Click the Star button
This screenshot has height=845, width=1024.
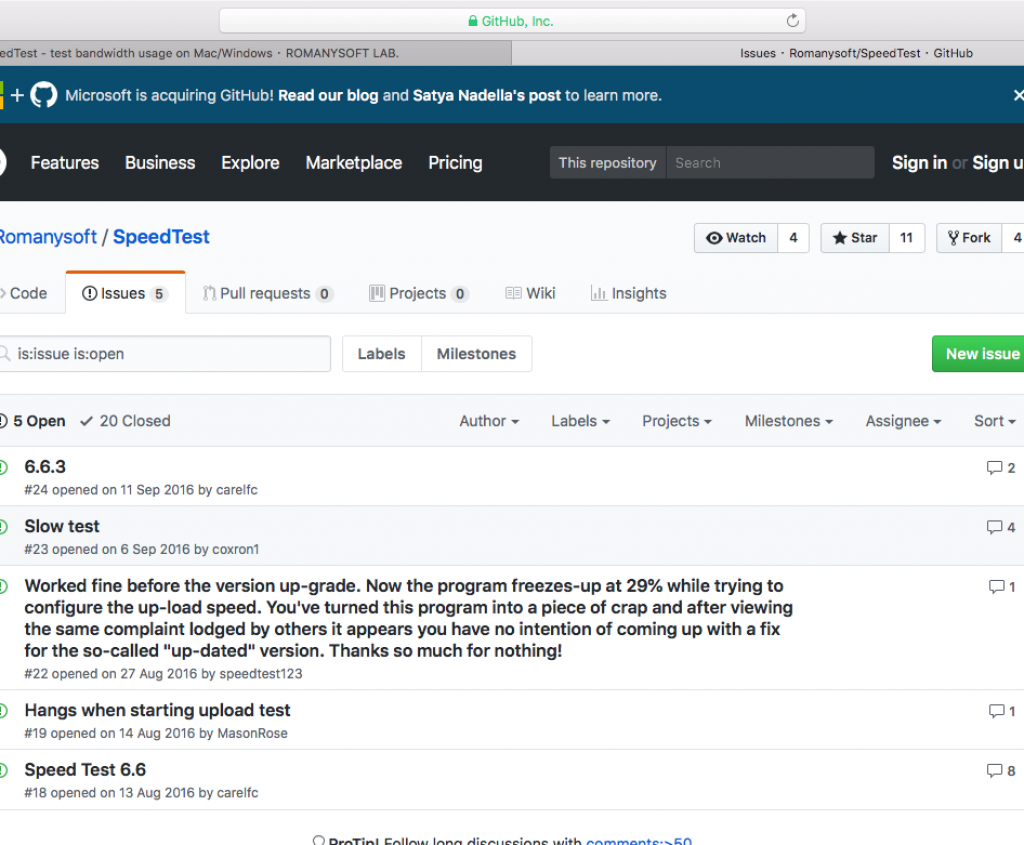point(855,238)
